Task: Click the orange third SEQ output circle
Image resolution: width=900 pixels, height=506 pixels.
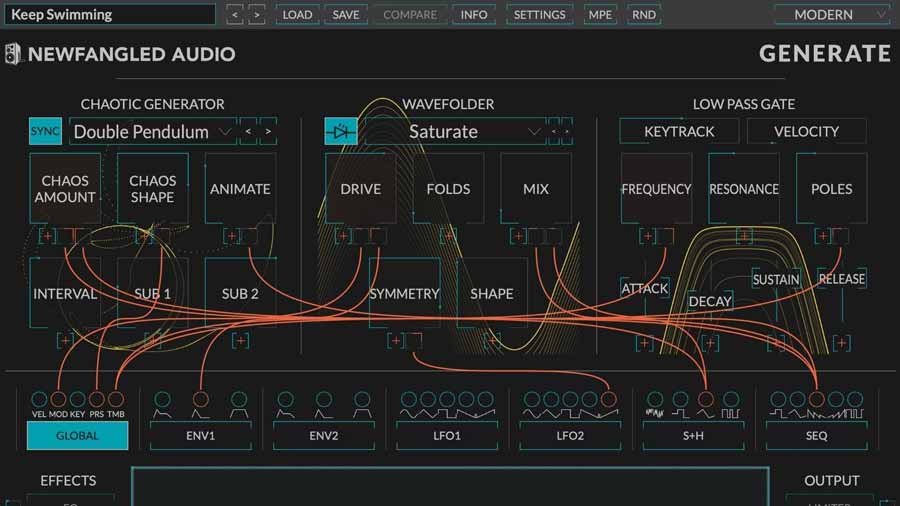Action: click(x=816, y=399)
